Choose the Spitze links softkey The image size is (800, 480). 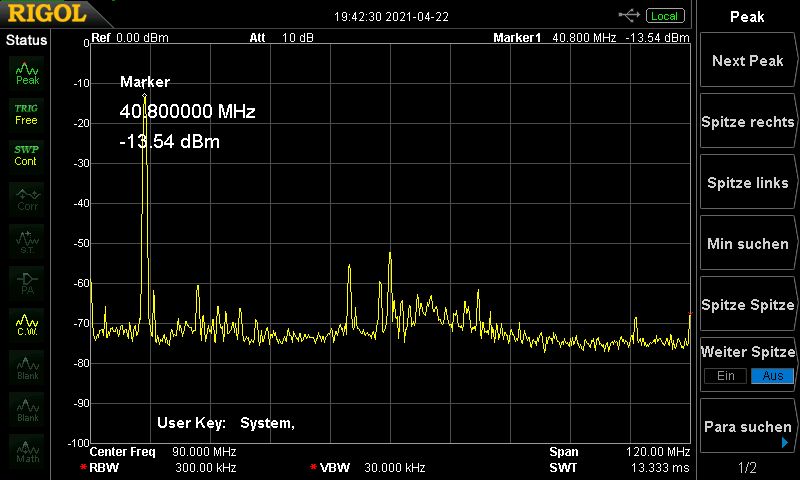[747, 183]
